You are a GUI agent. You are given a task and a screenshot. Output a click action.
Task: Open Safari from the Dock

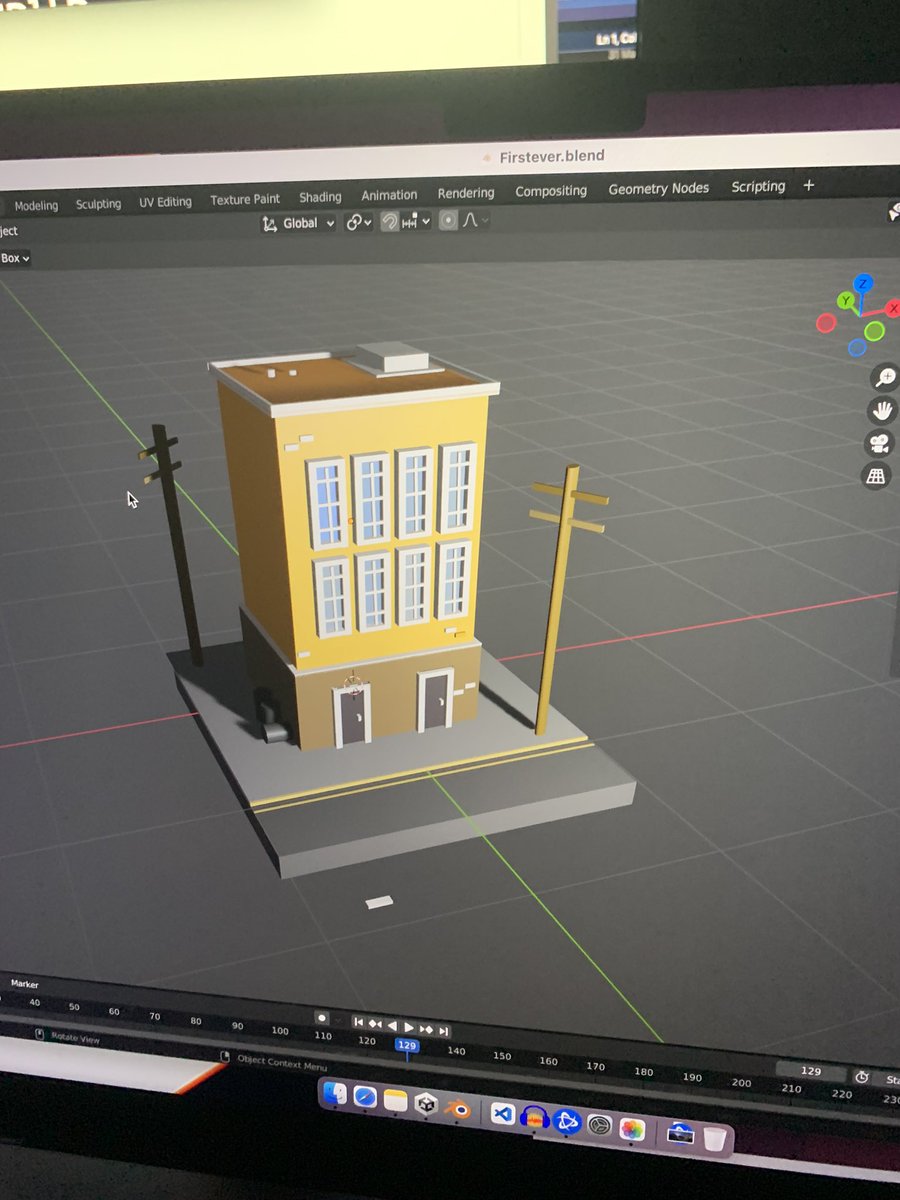tap(365, 1099)
